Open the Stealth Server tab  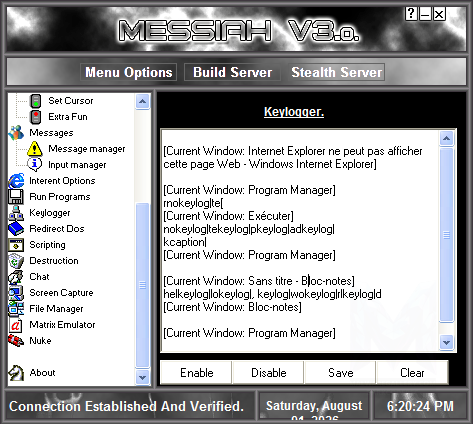coord(336,72)
